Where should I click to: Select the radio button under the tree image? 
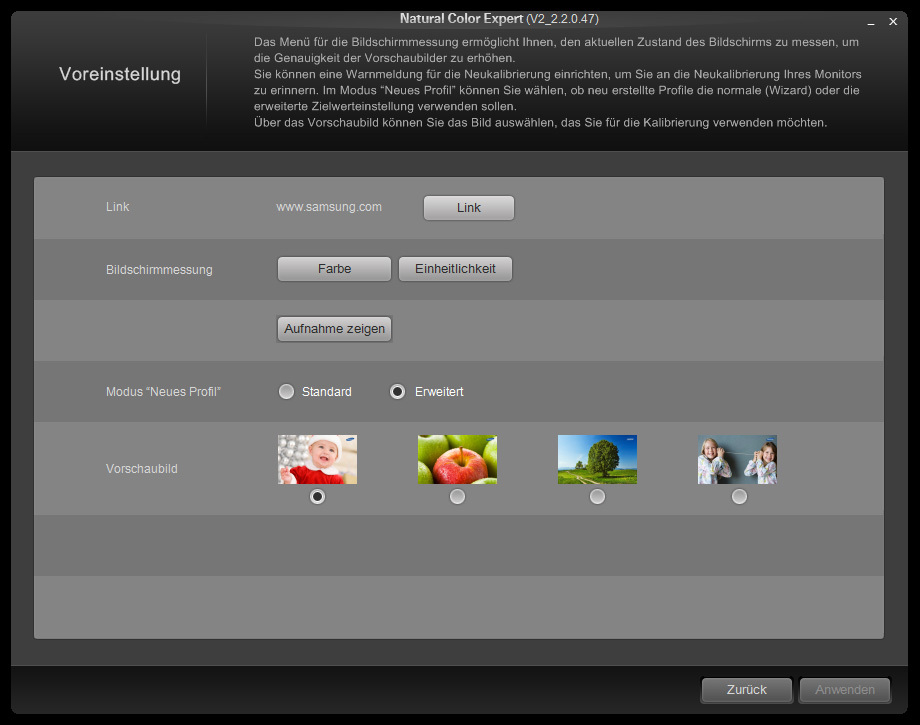point(597,497)
